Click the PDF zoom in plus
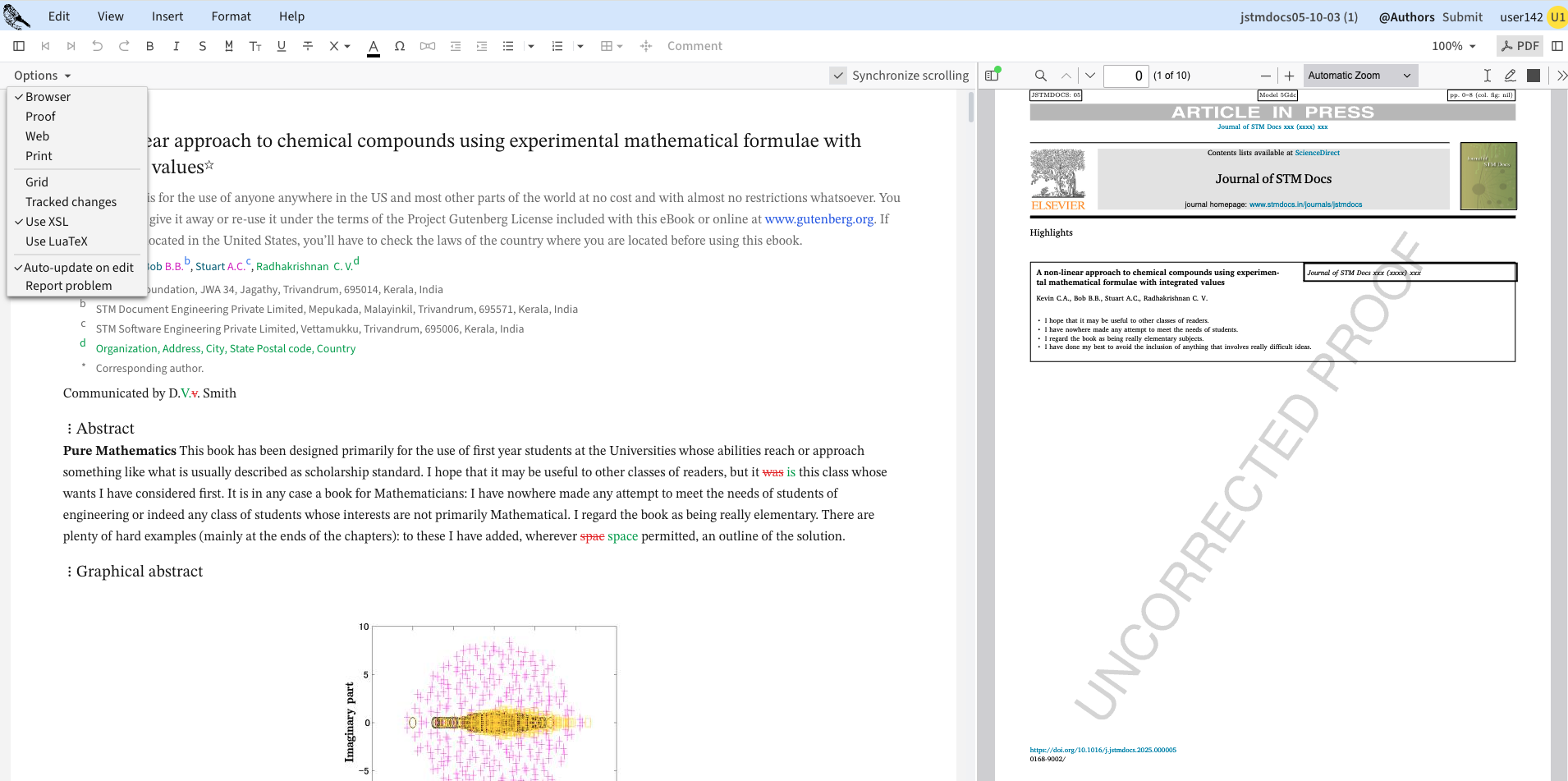Image resolution: width=1568 pixels, height=781 pixels. click(x=1289, y=76)
